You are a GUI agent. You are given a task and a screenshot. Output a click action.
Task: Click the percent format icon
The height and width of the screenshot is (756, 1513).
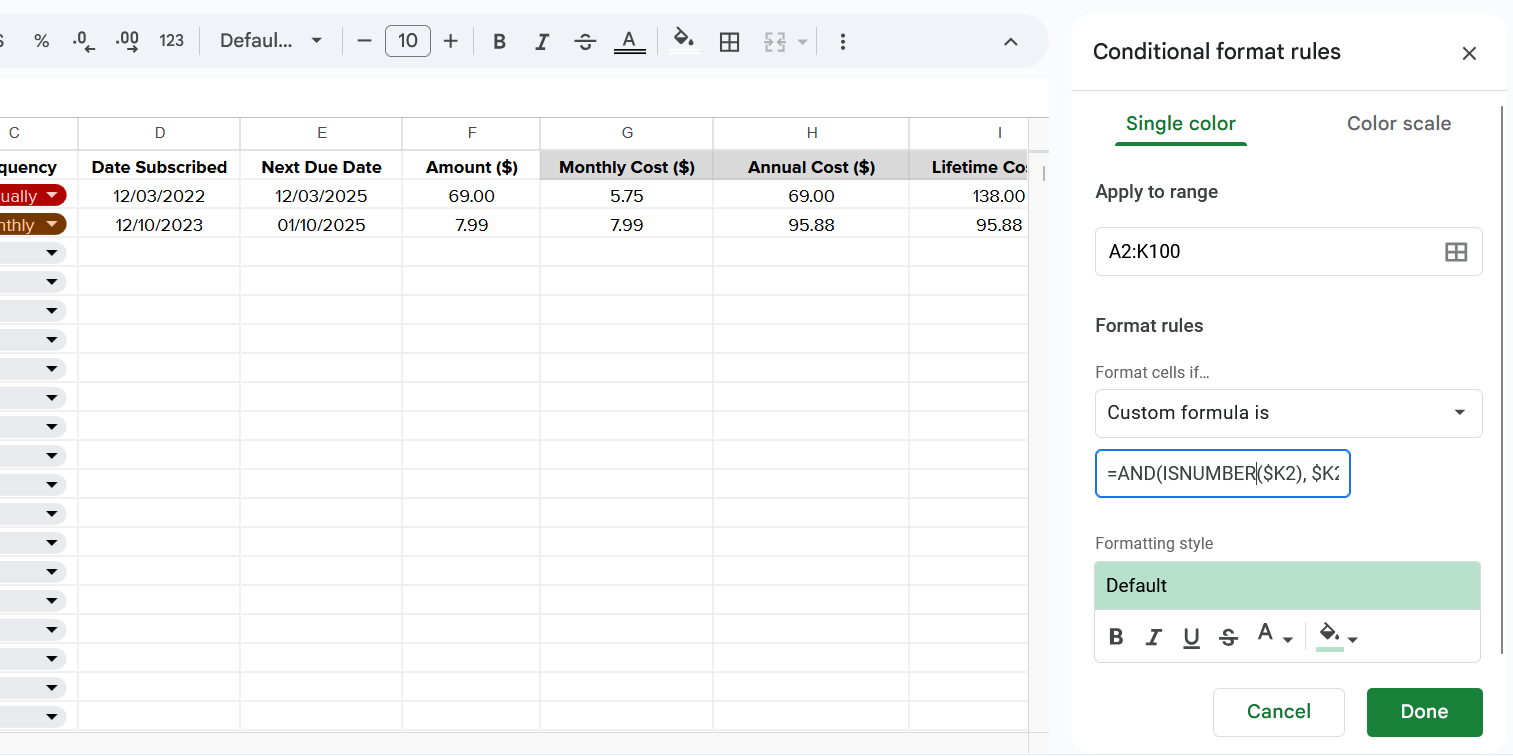41,41
